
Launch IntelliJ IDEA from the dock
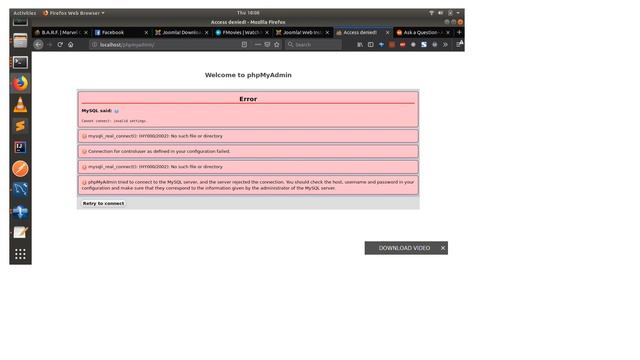20,147
